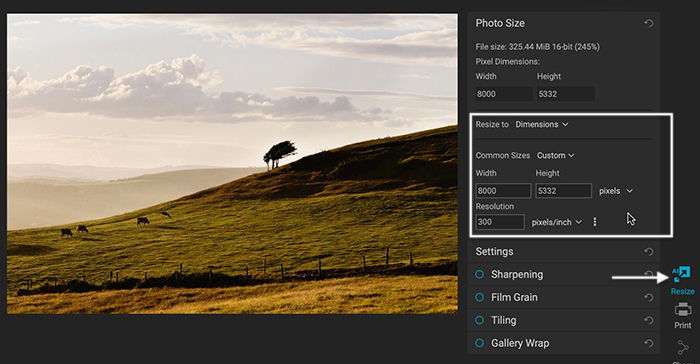The width and height of the screenshot is (700, 364).
Task: Click the 'Pixel Dimensions:' label
Action: pos(508,61)
